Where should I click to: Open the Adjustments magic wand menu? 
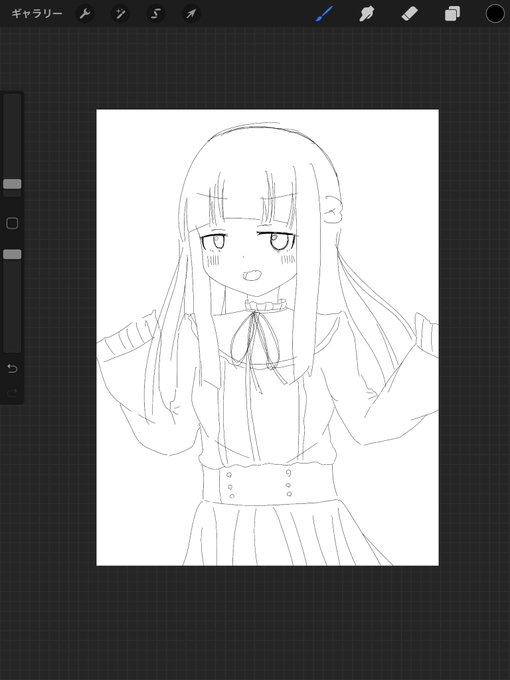pos(120,14)
